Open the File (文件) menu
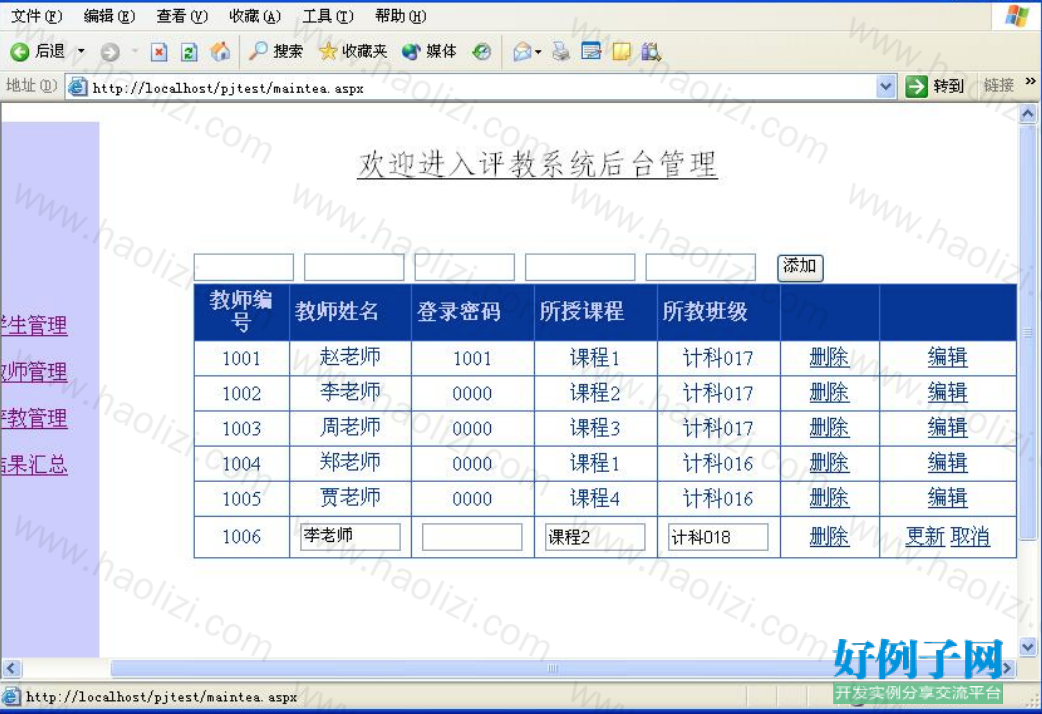 [x=37, y=16]
